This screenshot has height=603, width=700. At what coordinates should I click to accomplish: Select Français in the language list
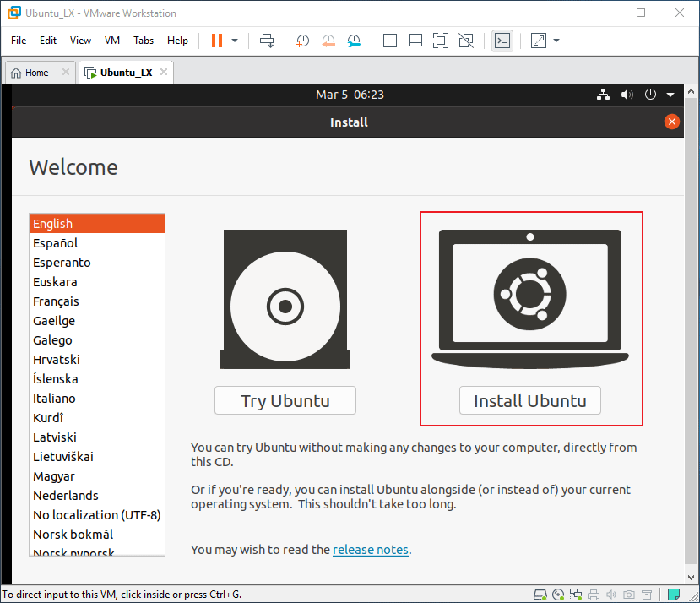pyautogui.click(x=97, y=301)
